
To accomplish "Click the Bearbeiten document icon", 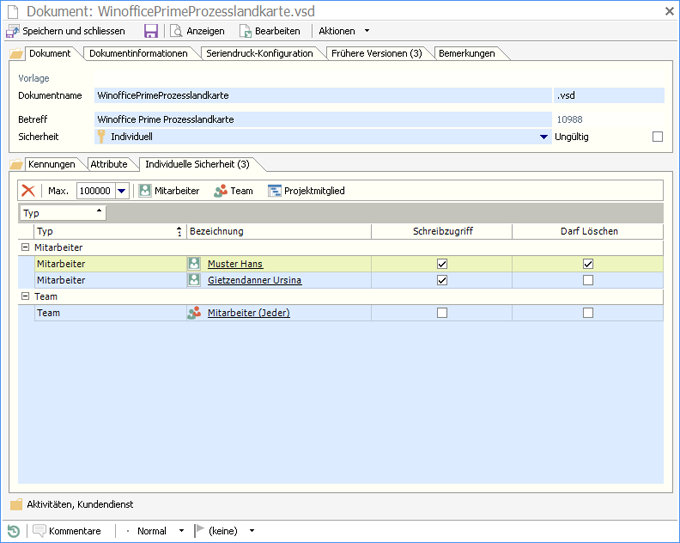I will [245, 31].
